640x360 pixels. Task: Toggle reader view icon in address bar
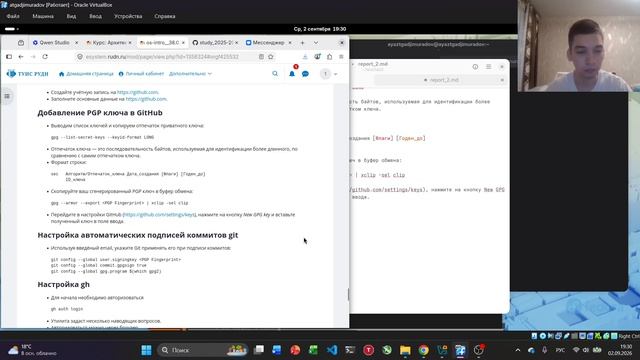click(261, 57)
